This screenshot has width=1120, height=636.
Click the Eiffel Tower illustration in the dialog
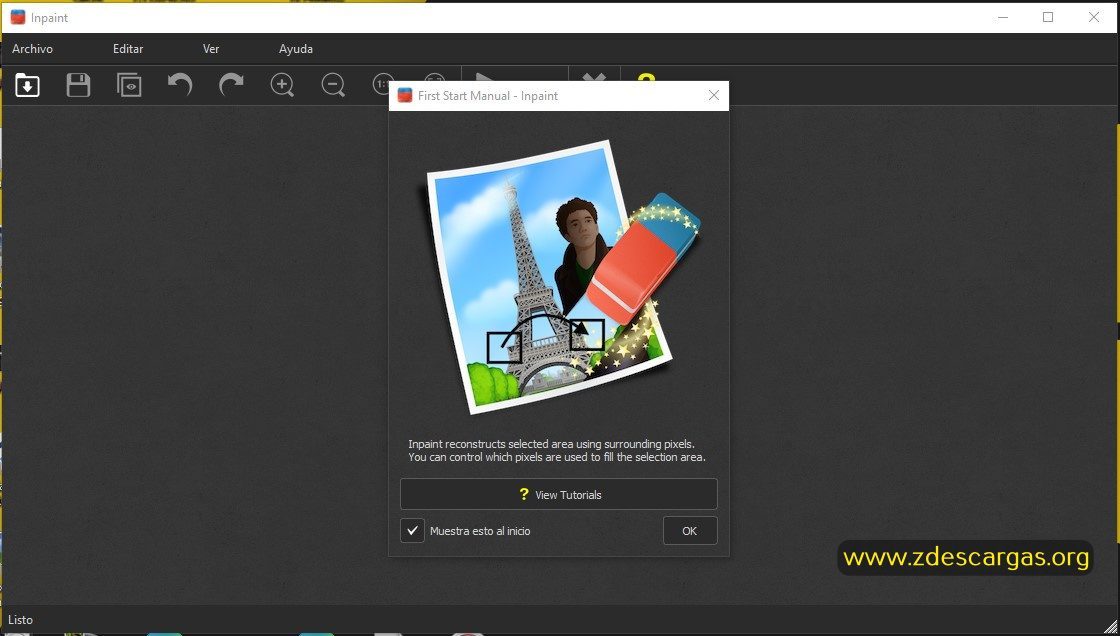(x=560, y=277)
